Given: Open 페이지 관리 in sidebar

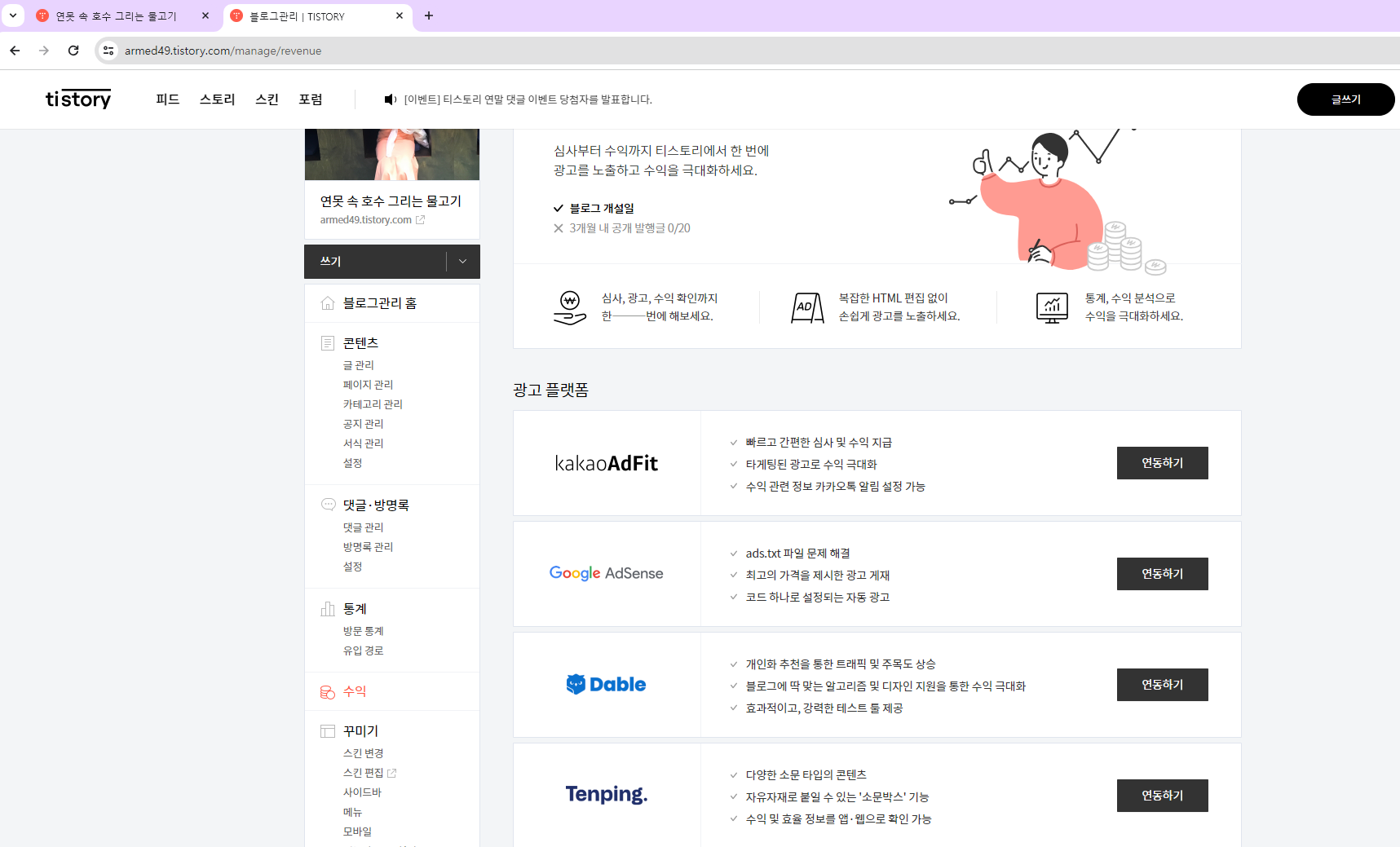Looking at the screenshot, I should click(368, 385).
